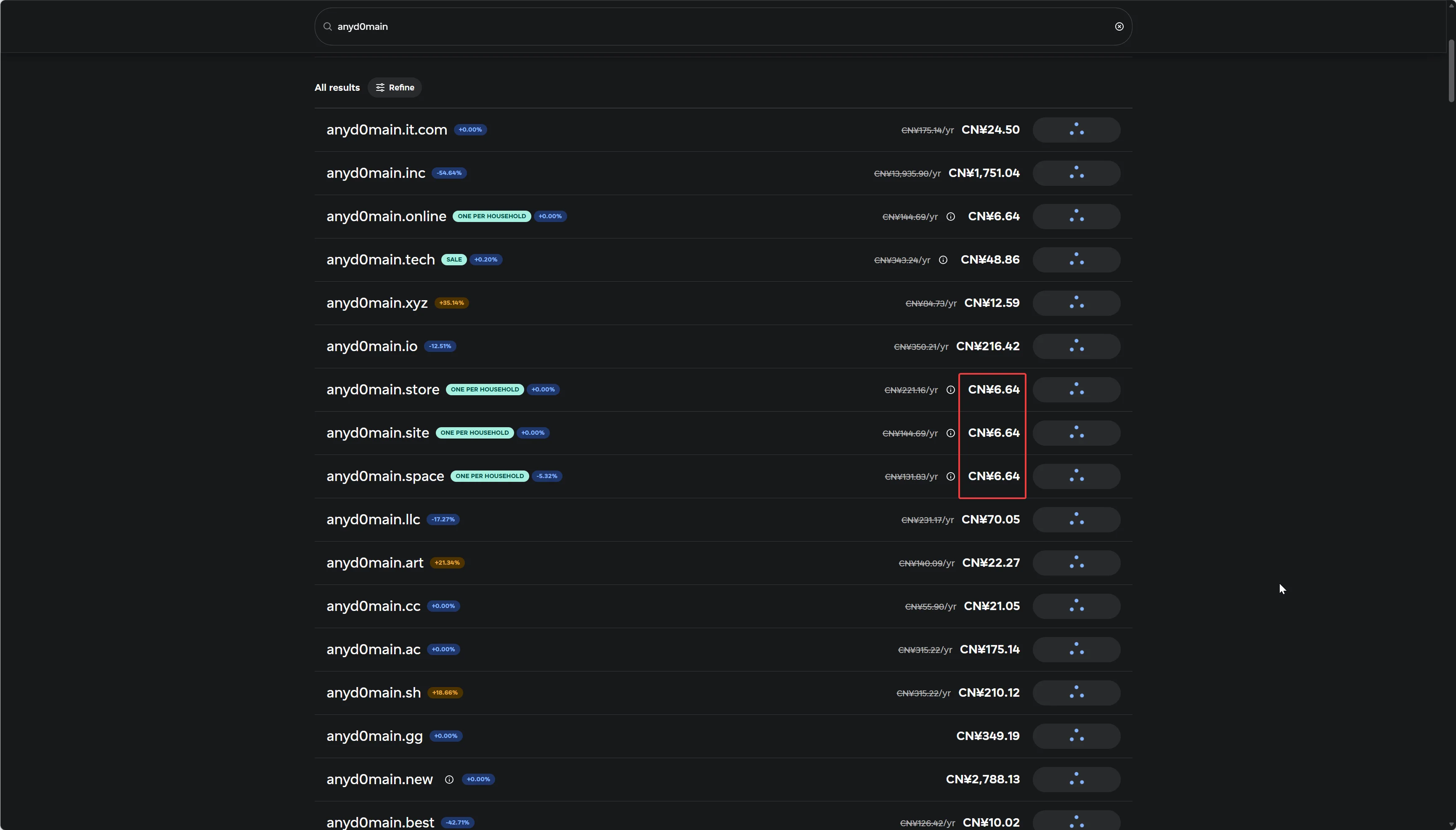The width and height of the screenshot is (1456, 830).
Task: Click the CN¥2,788.13 price for anyd0main.new
Action: tap(983, 780)
